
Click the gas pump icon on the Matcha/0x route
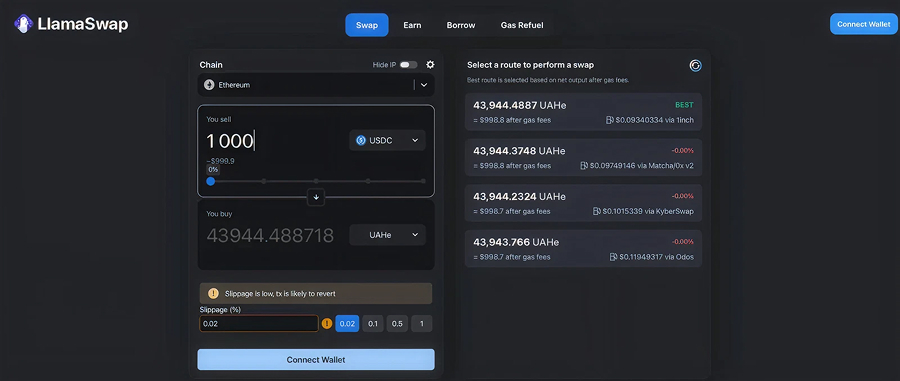[584, 165]
